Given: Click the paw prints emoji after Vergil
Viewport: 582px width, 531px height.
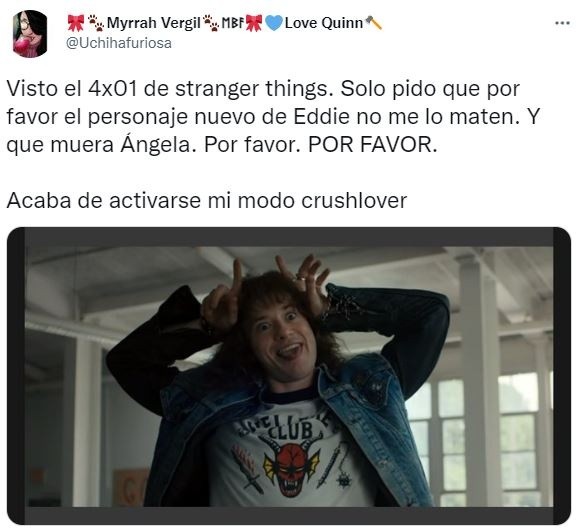Looking at the screenshot, I should (211, 23).
